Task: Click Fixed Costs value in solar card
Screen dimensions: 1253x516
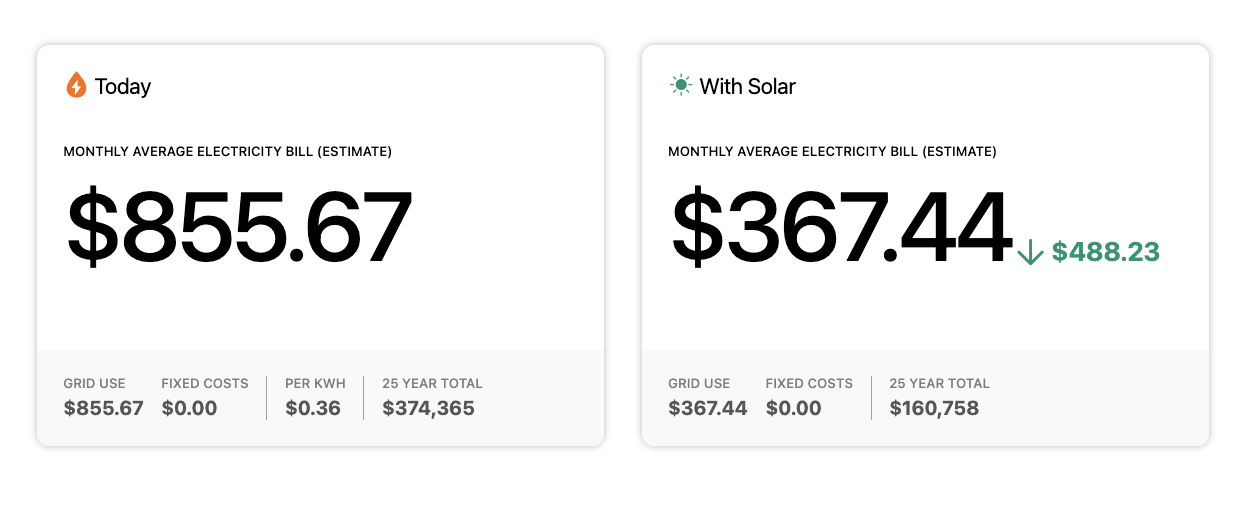Action: [x=794, y=408]
